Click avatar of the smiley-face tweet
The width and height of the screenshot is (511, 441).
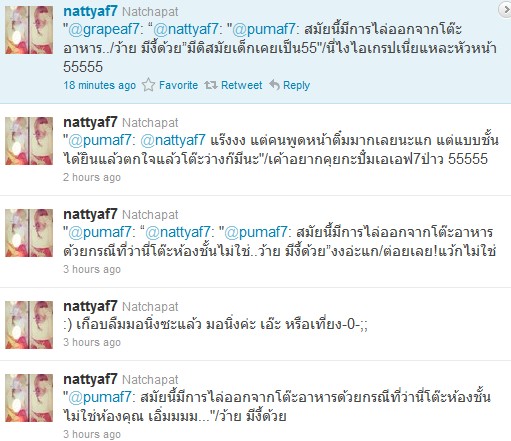pos(29,325)
